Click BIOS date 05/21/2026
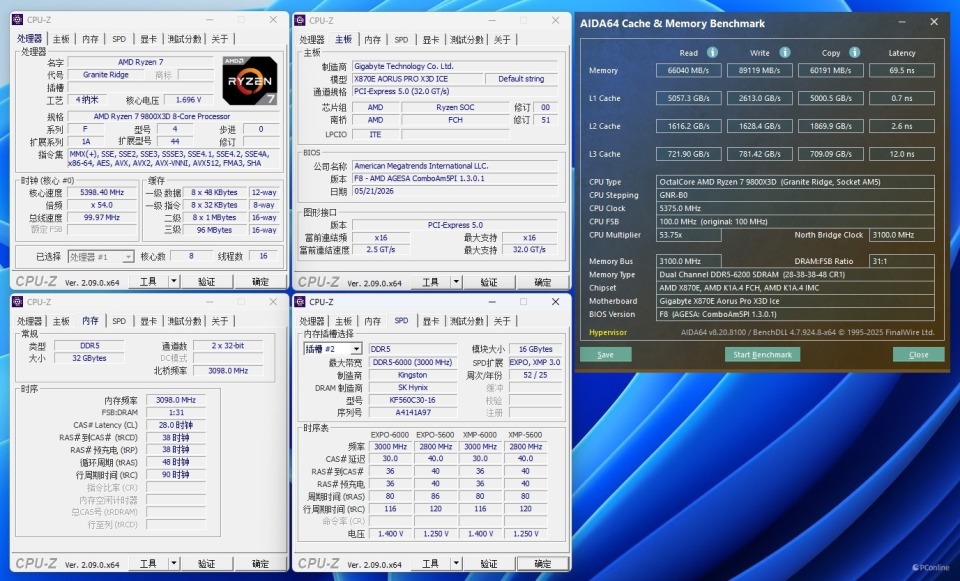This screenshot has height=581, width=960. coord(455,191)
